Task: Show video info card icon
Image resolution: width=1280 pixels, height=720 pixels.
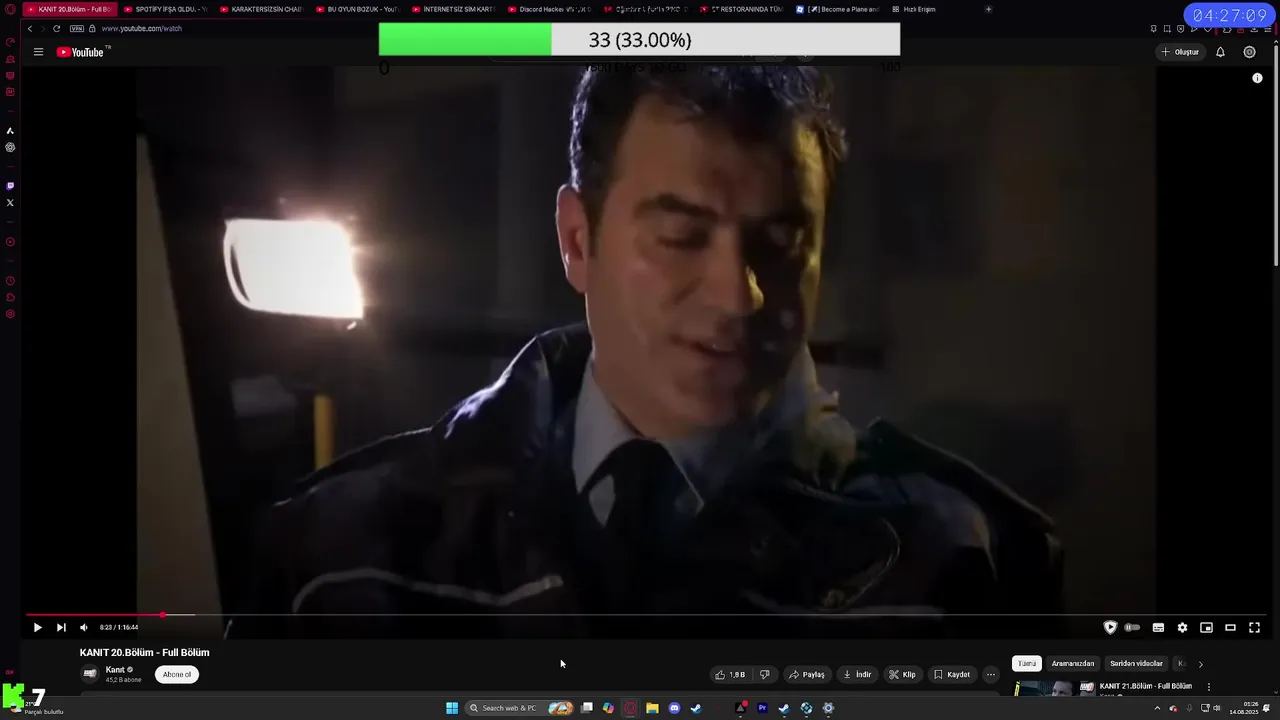Action: point(1257,78)
